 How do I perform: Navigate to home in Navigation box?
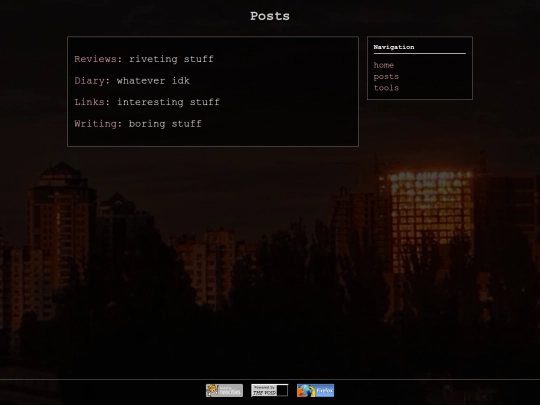click(x=384, y=65)
